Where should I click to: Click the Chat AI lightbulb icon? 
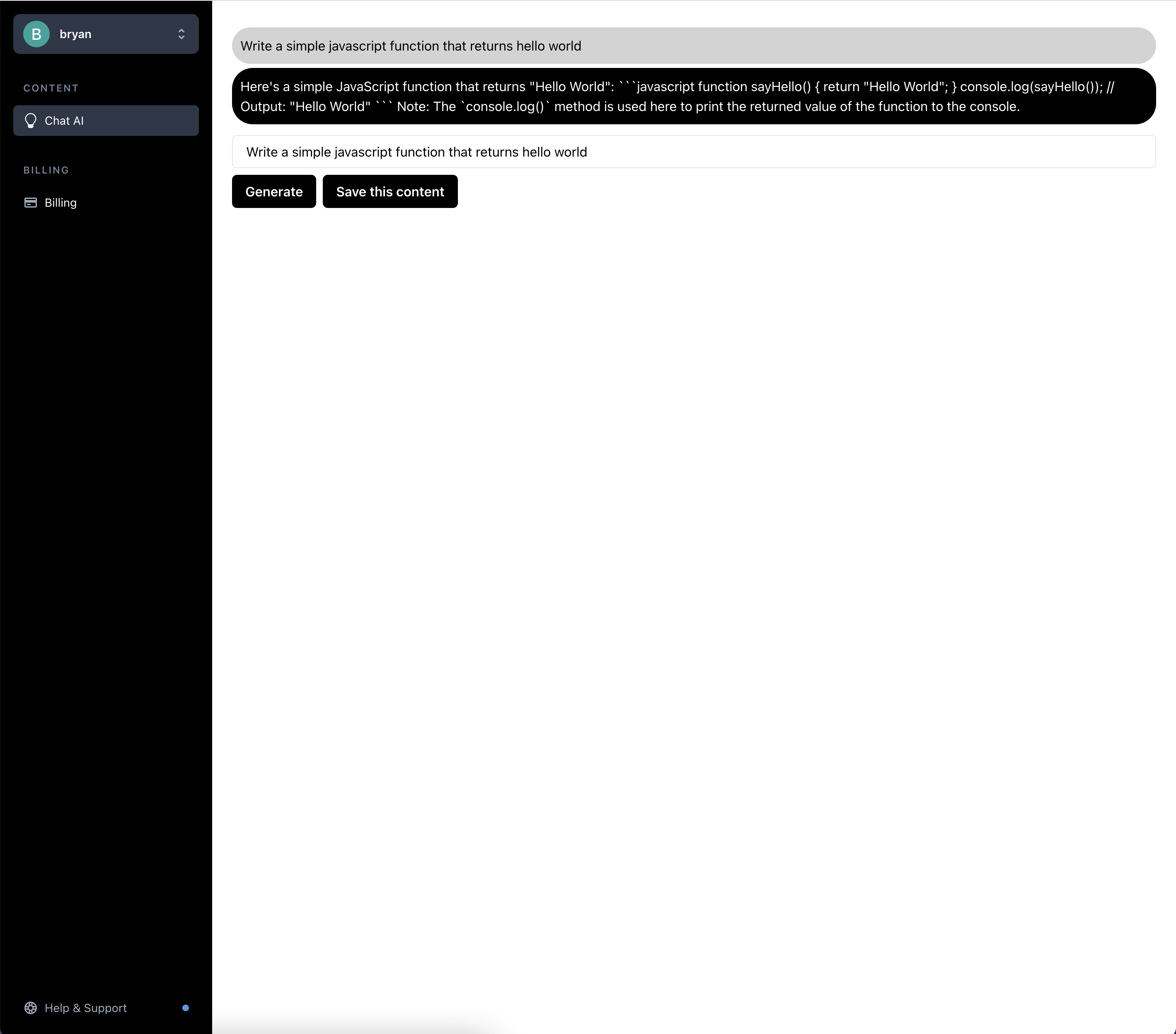(31, 121)
